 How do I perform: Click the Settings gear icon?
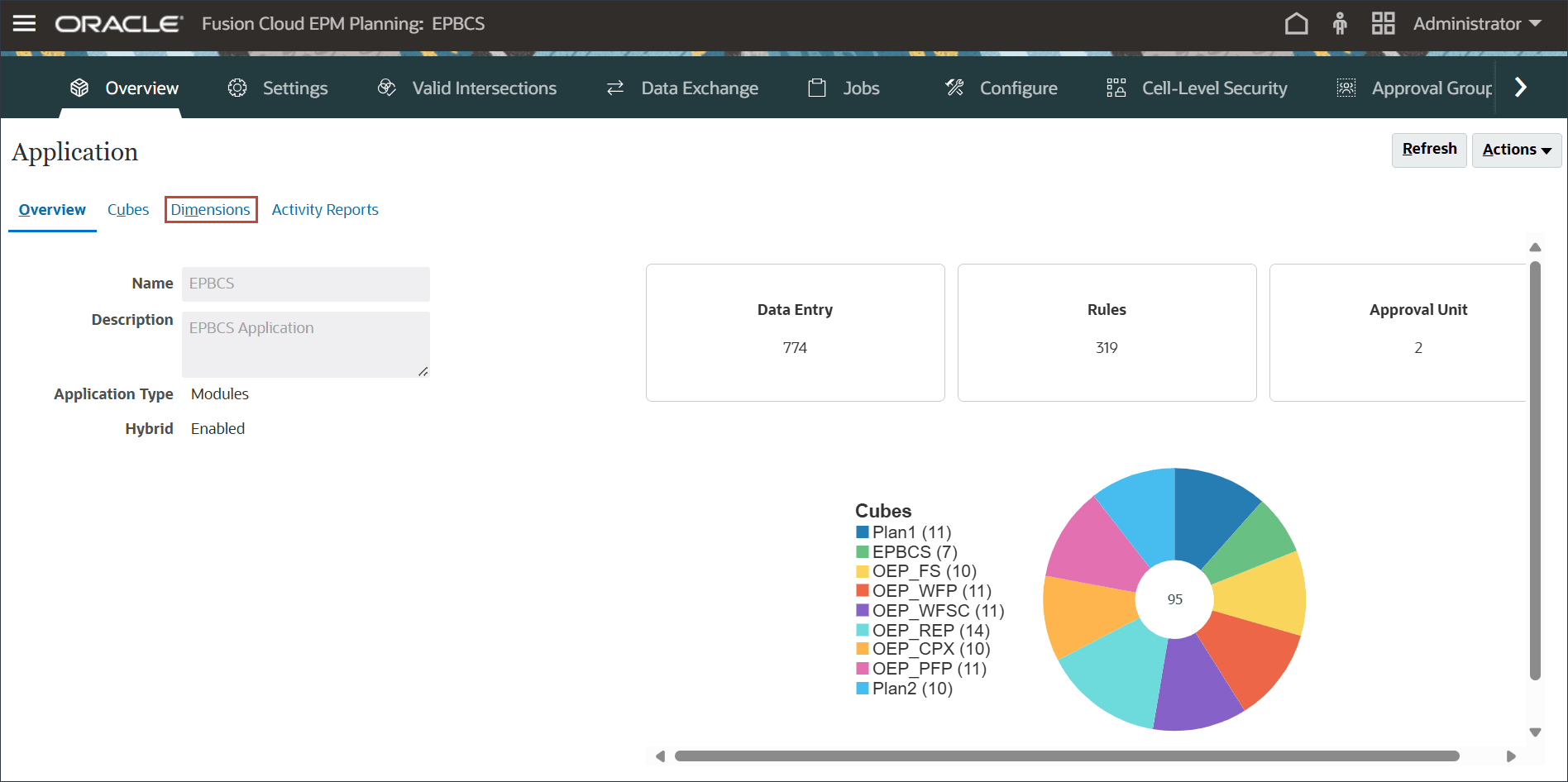coord(237,88)
